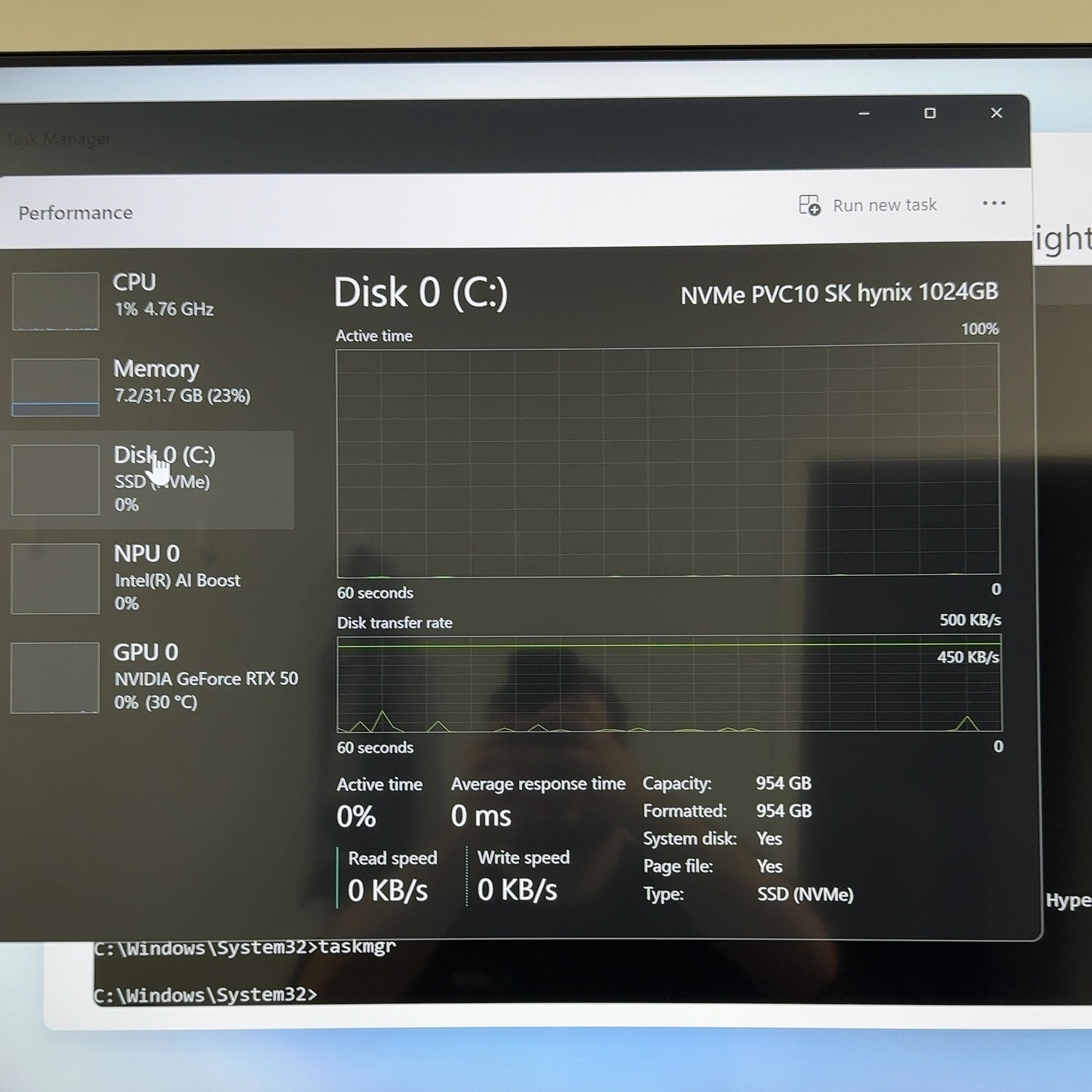Select the CPU performance thumbnail graph

tap(55, 301)
